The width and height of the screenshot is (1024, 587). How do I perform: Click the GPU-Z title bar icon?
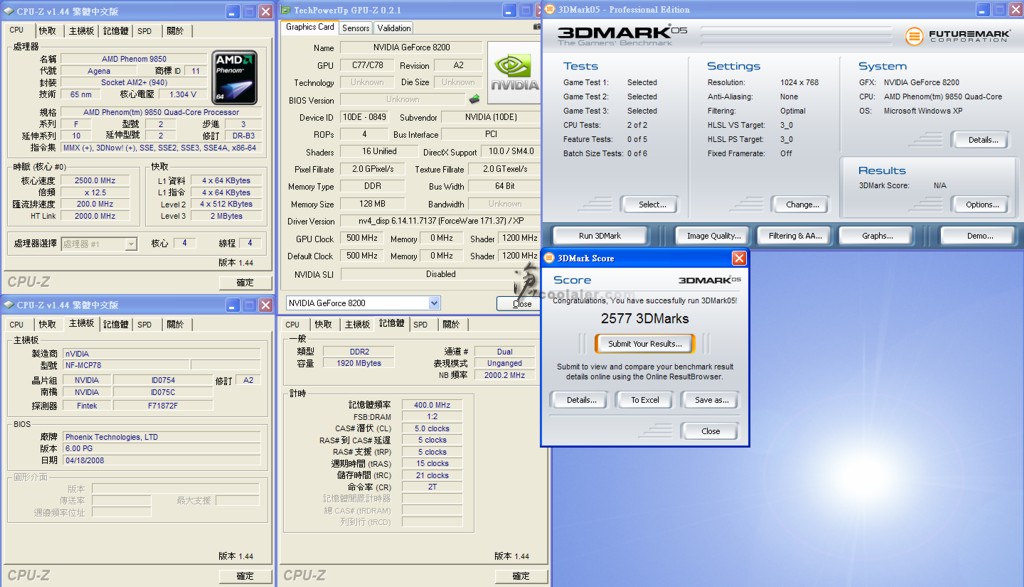[x=285, y=10]
